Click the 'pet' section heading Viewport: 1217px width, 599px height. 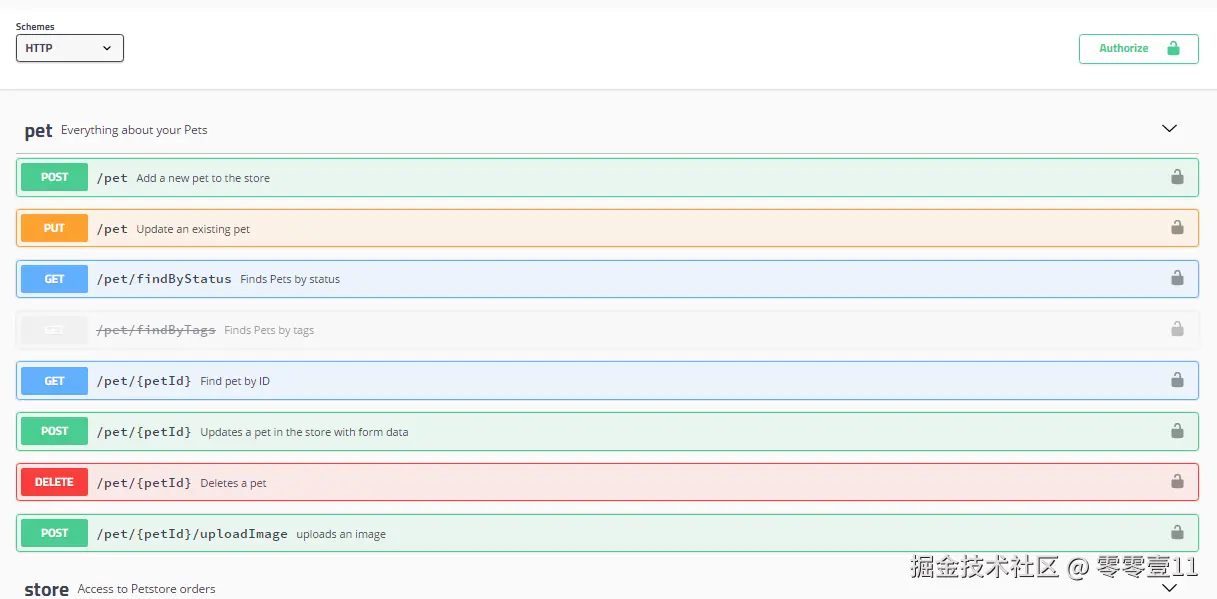[x=38, y=131]
